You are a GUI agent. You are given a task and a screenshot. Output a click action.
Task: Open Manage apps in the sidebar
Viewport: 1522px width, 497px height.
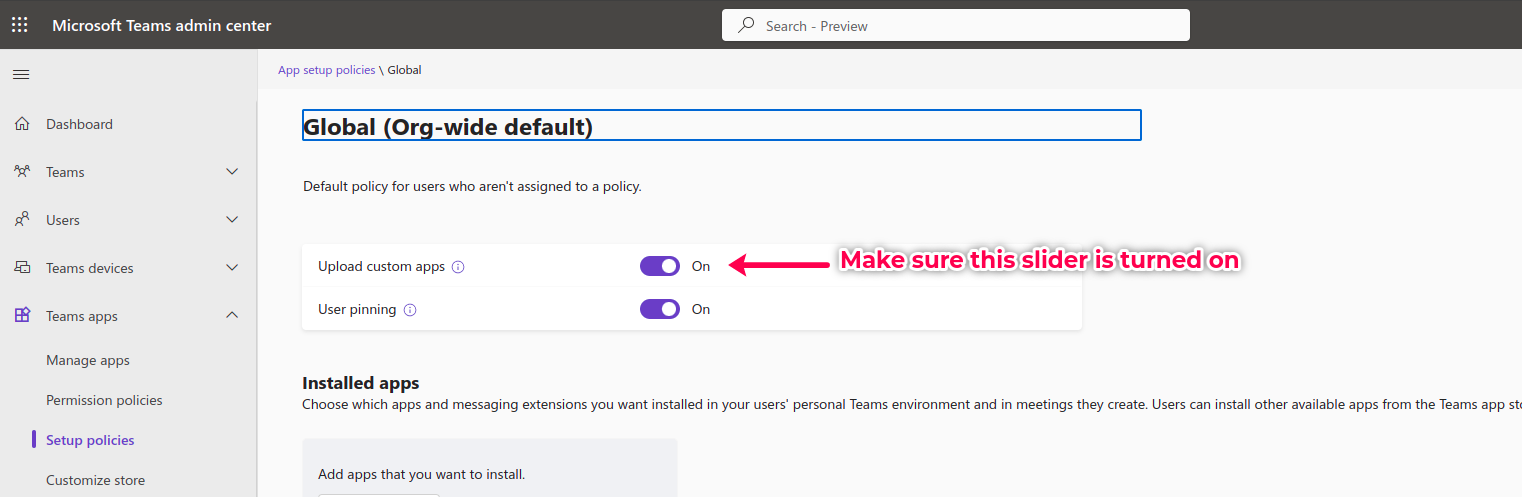88,360
